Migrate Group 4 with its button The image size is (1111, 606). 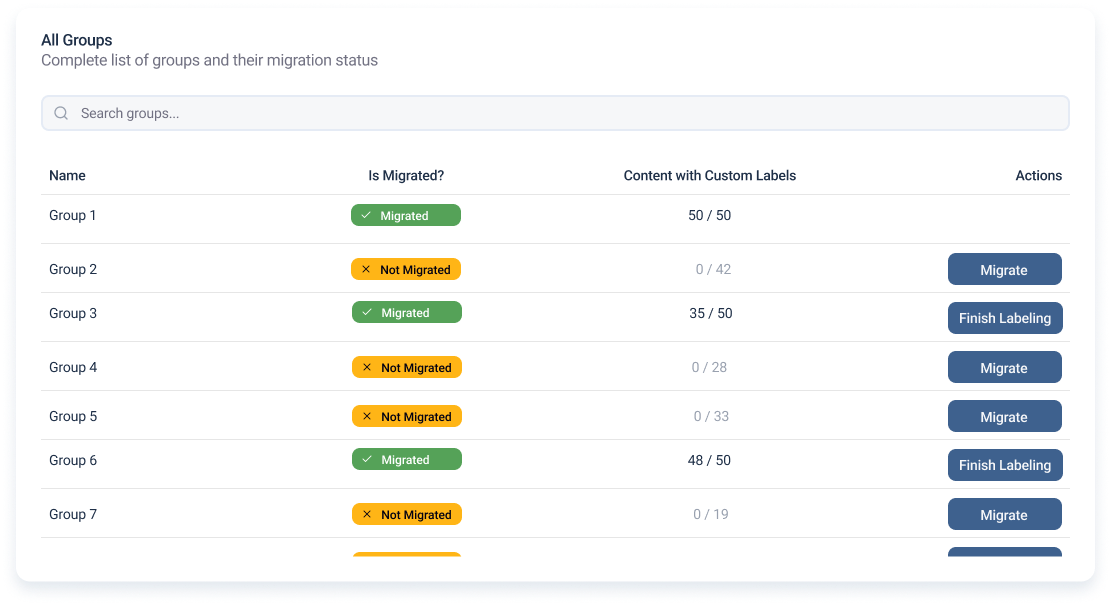[x=1004, y=367]
